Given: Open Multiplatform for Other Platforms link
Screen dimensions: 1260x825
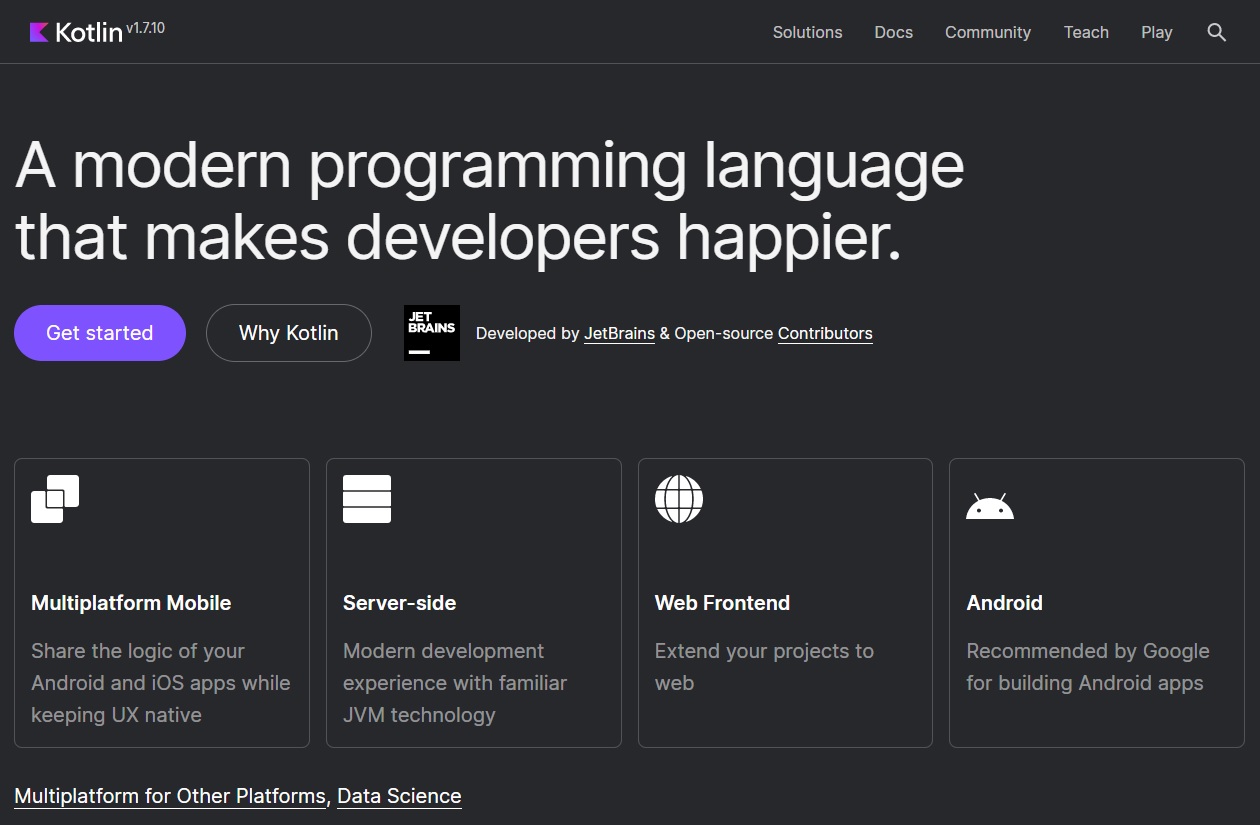Looking at the screenshot, I should pos(170,796).
